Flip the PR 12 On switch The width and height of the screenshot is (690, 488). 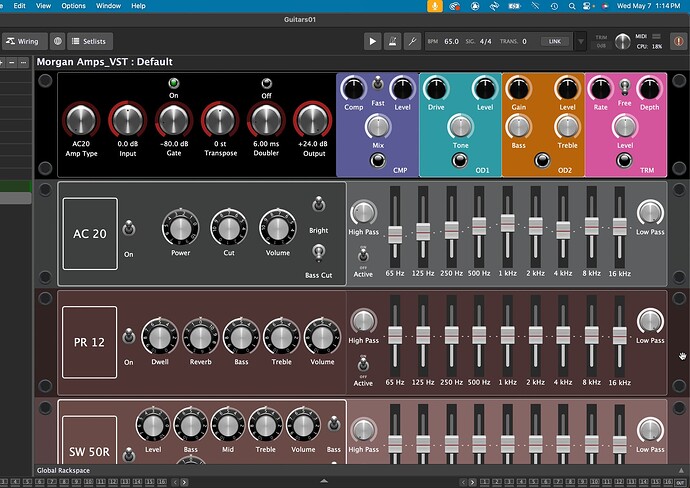tap(129, 336)
